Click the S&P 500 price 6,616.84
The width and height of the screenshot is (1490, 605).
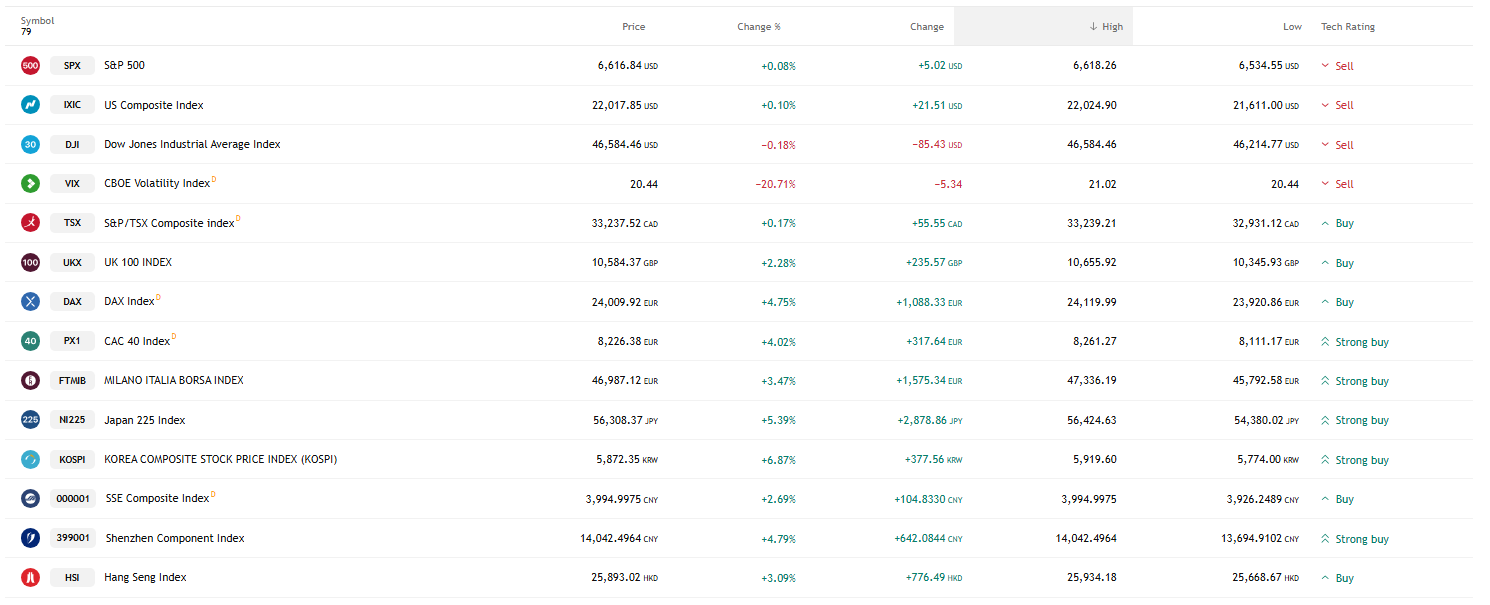click(x=619, y=66)
